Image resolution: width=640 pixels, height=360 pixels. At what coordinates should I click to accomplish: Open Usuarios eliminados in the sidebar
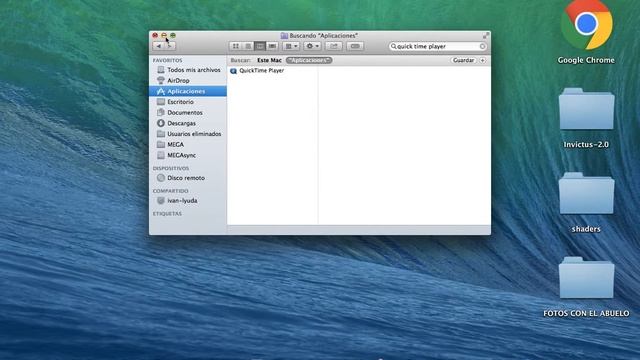point(188,133)
